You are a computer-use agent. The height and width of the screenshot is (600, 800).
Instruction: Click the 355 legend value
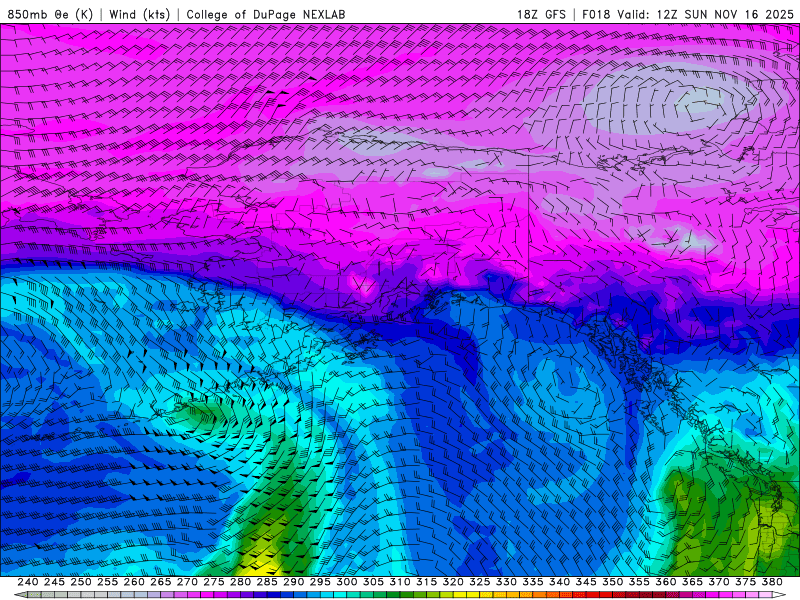(x=639, y=582)
